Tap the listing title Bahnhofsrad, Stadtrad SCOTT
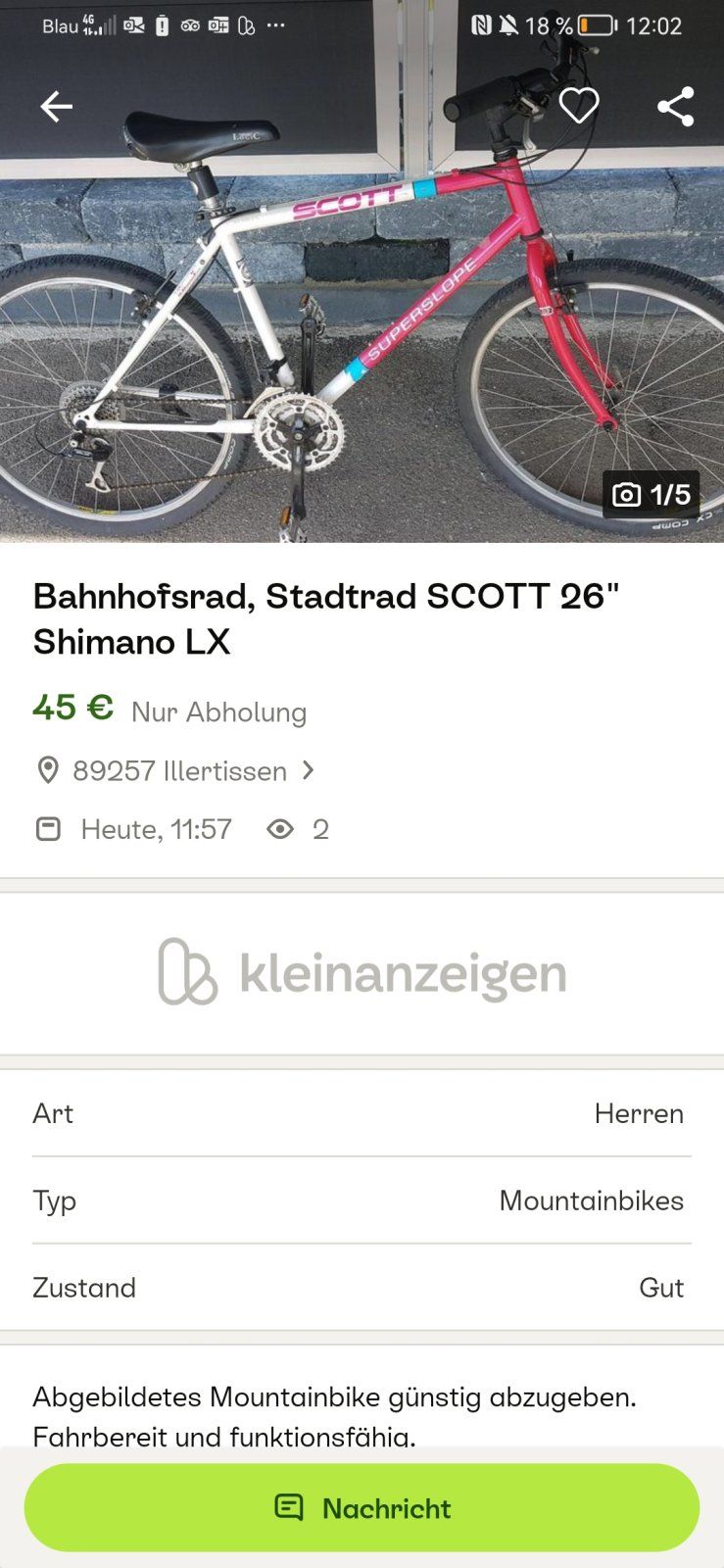The width and height of the screenshot is (724, 1568). coord(326,618)
